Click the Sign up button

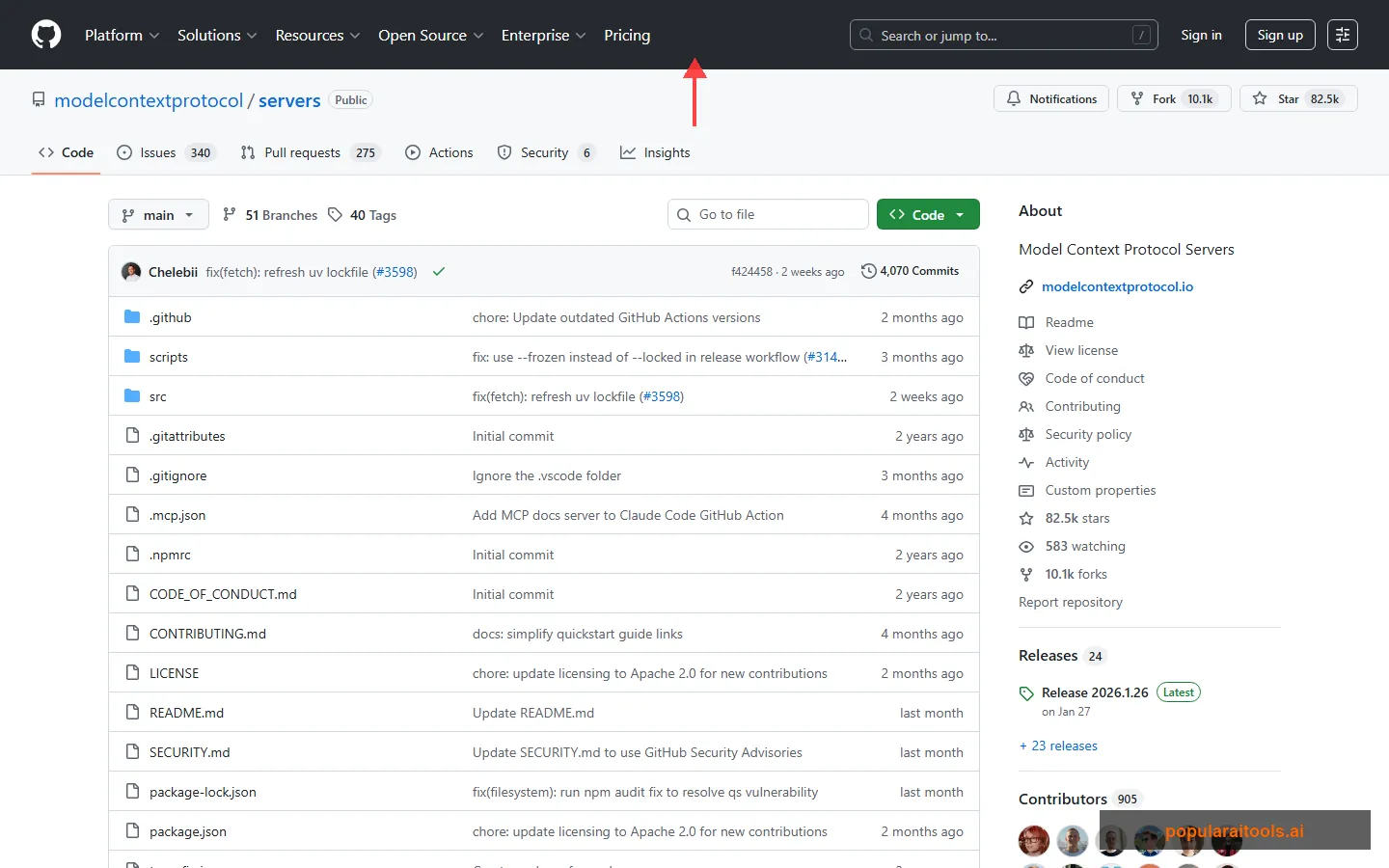pos(1280,35)
